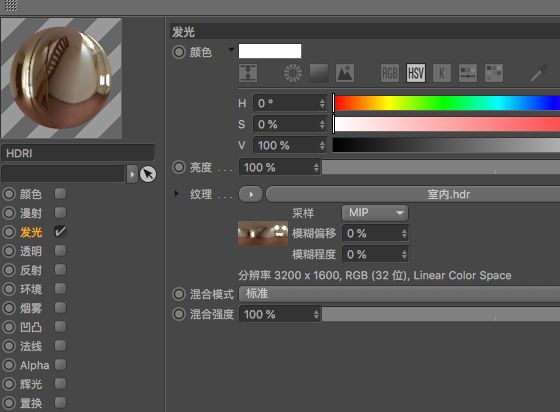The height and width of the screenshot is (412, 560).
Task: Click the material sphere preview thumbnail
Action: click(x=61, y=78)
